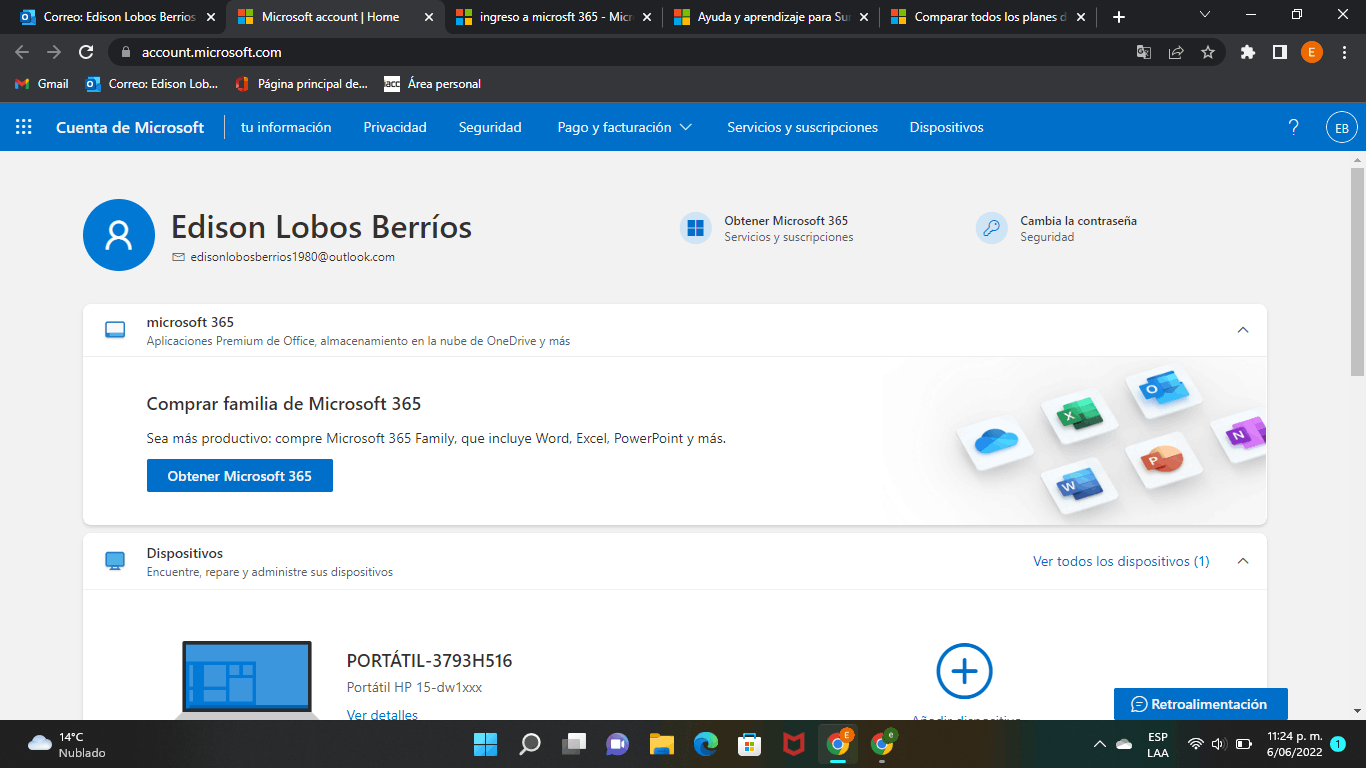Image resolution: width=1366 pixels, height=768 pixels.
Task: Open Dispositivos nav menu item
Action: point(946,127)
